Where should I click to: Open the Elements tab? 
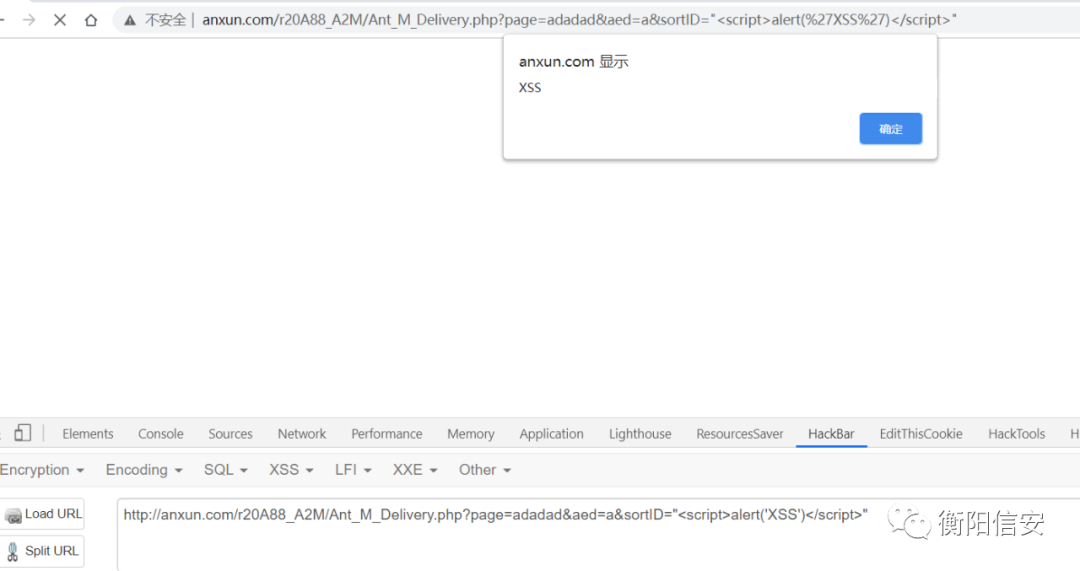(x=87, y=434)
